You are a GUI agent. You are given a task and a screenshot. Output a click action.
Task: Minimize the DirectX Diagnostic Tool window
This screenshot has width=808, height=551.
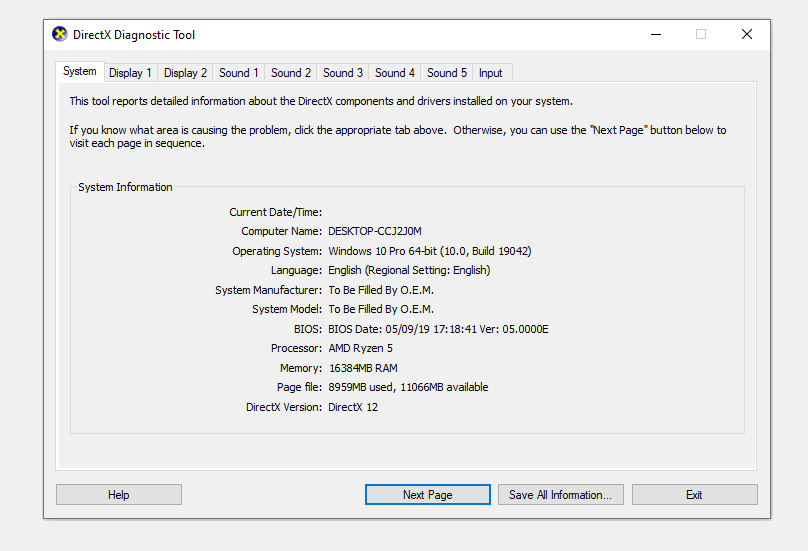[x=656, y=35]
